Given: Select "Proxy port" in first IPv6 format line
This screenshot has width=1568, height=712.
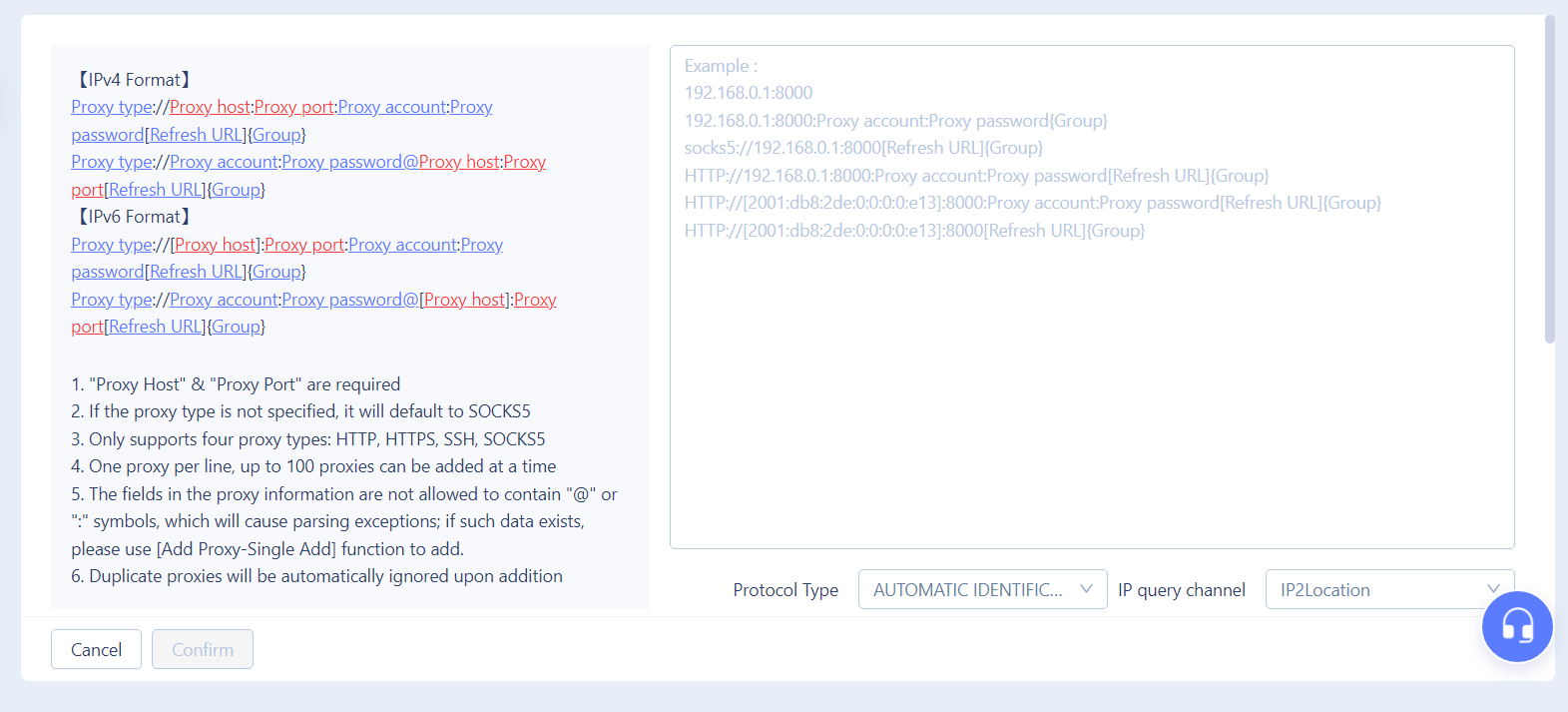Looking at the screenshot, I should pos(304,246).
